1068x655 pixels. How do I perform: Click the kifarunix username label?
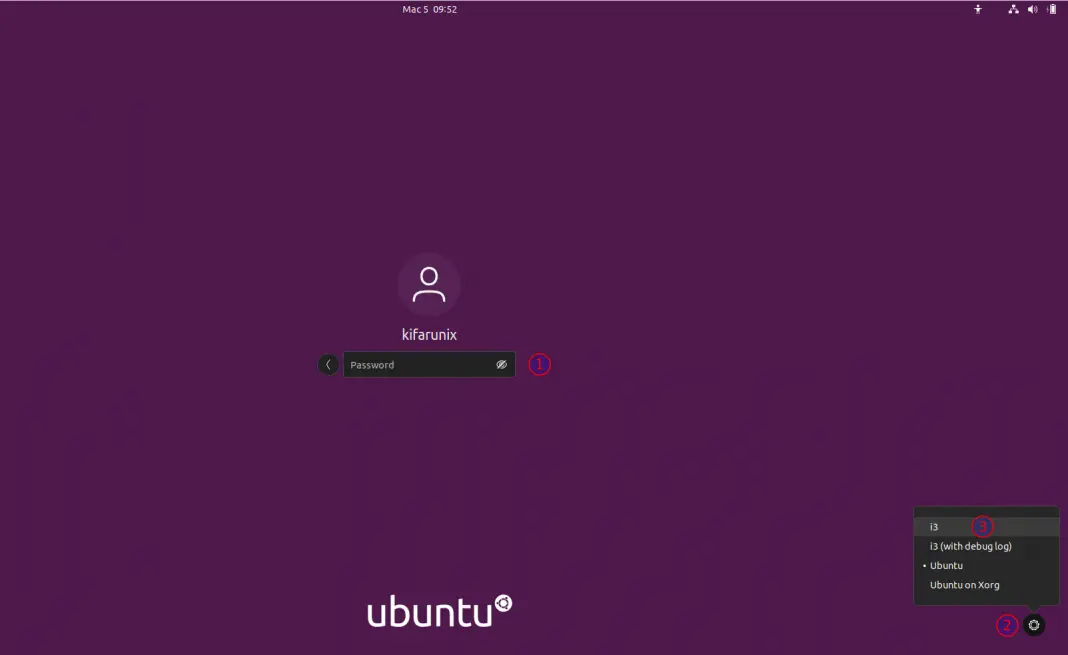tap(428, 335)
